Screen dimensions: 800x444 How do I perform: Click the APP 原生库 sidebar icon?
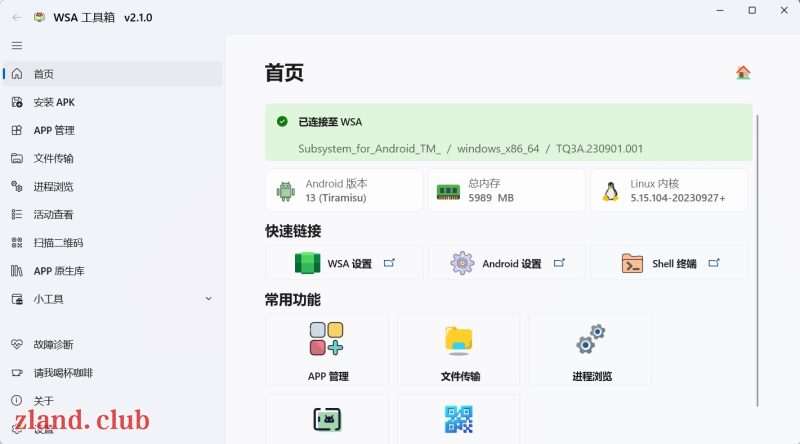pos(17,270)
